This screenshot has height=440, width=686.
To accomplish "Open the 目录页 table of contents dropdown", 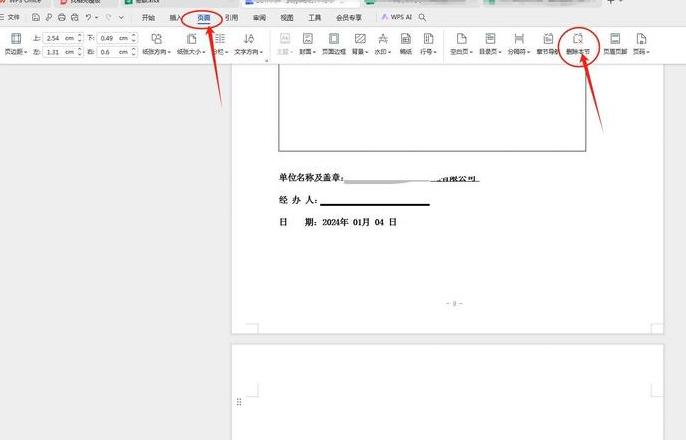I will tap(490, 44).
